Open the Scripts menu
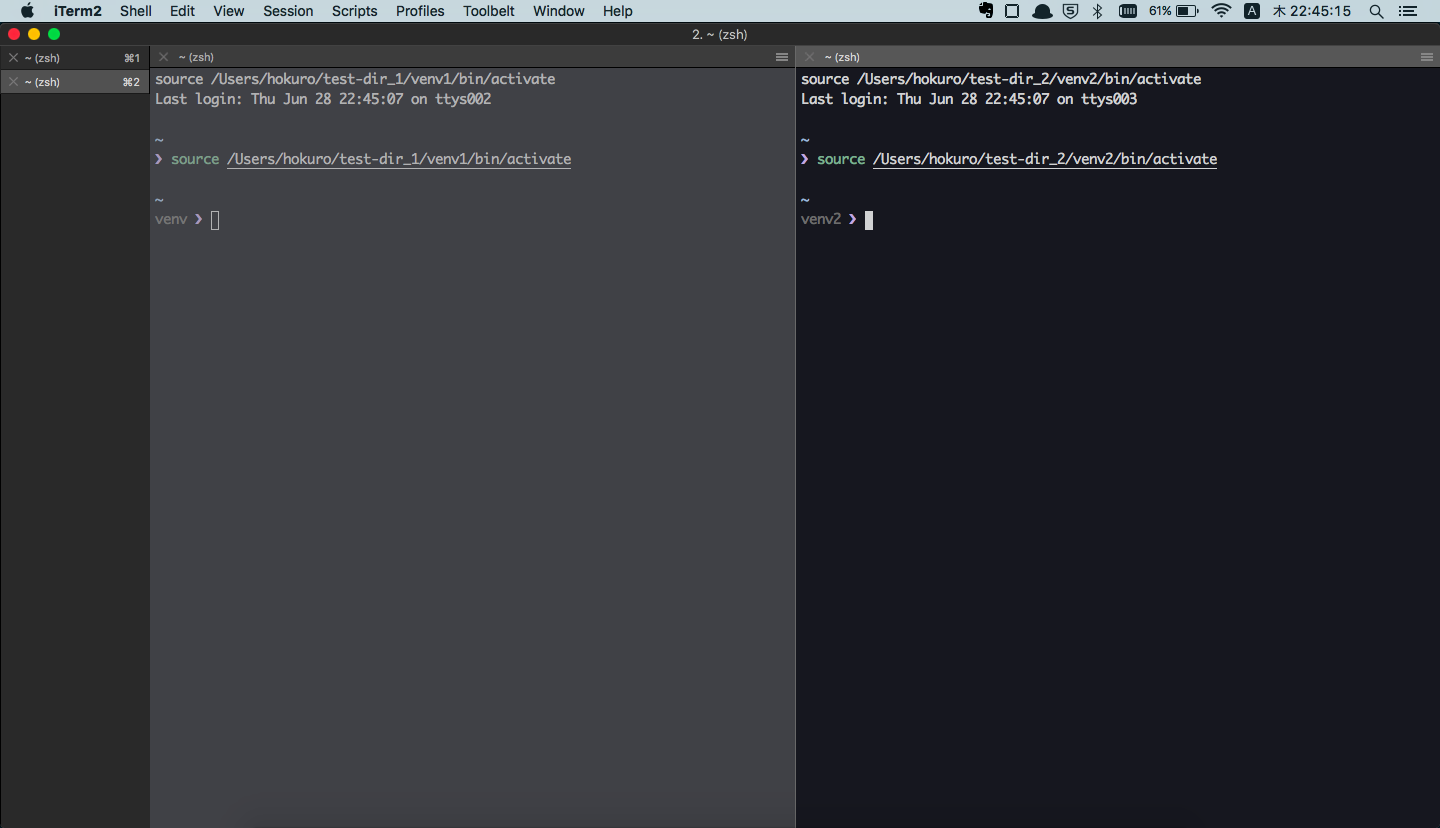 [355, 11]
